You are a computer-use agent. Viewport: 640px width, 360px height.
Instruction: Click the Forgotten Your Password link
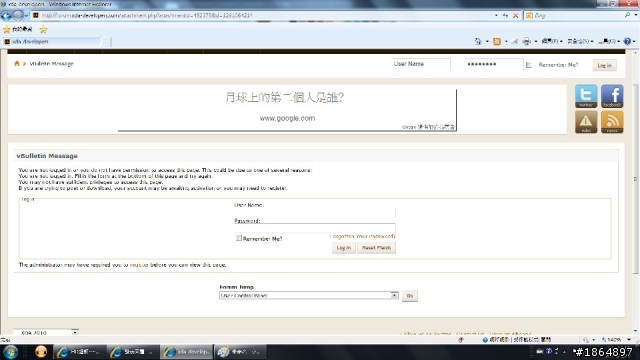click(x=362, y=236)
